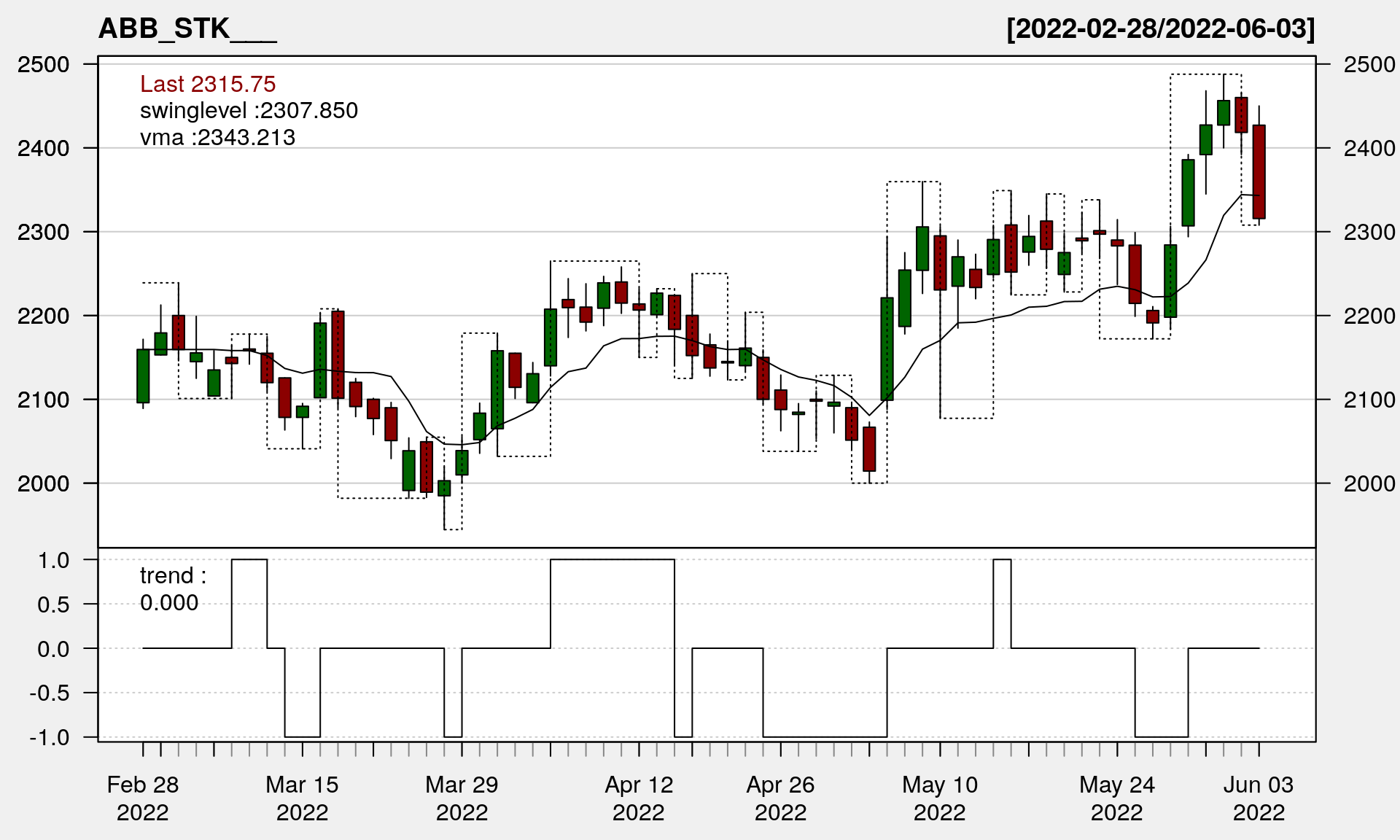Image resolution: width=1400 pixels, height=840 pixels.
Task: Click the ABB_STK chart title
Action: [x=187, y=29]
